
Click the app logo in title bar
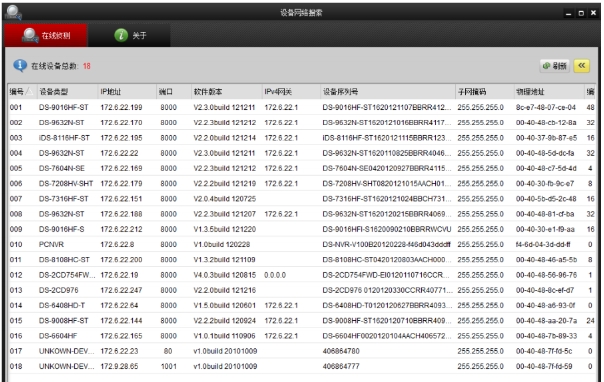(x=13, y=12)
